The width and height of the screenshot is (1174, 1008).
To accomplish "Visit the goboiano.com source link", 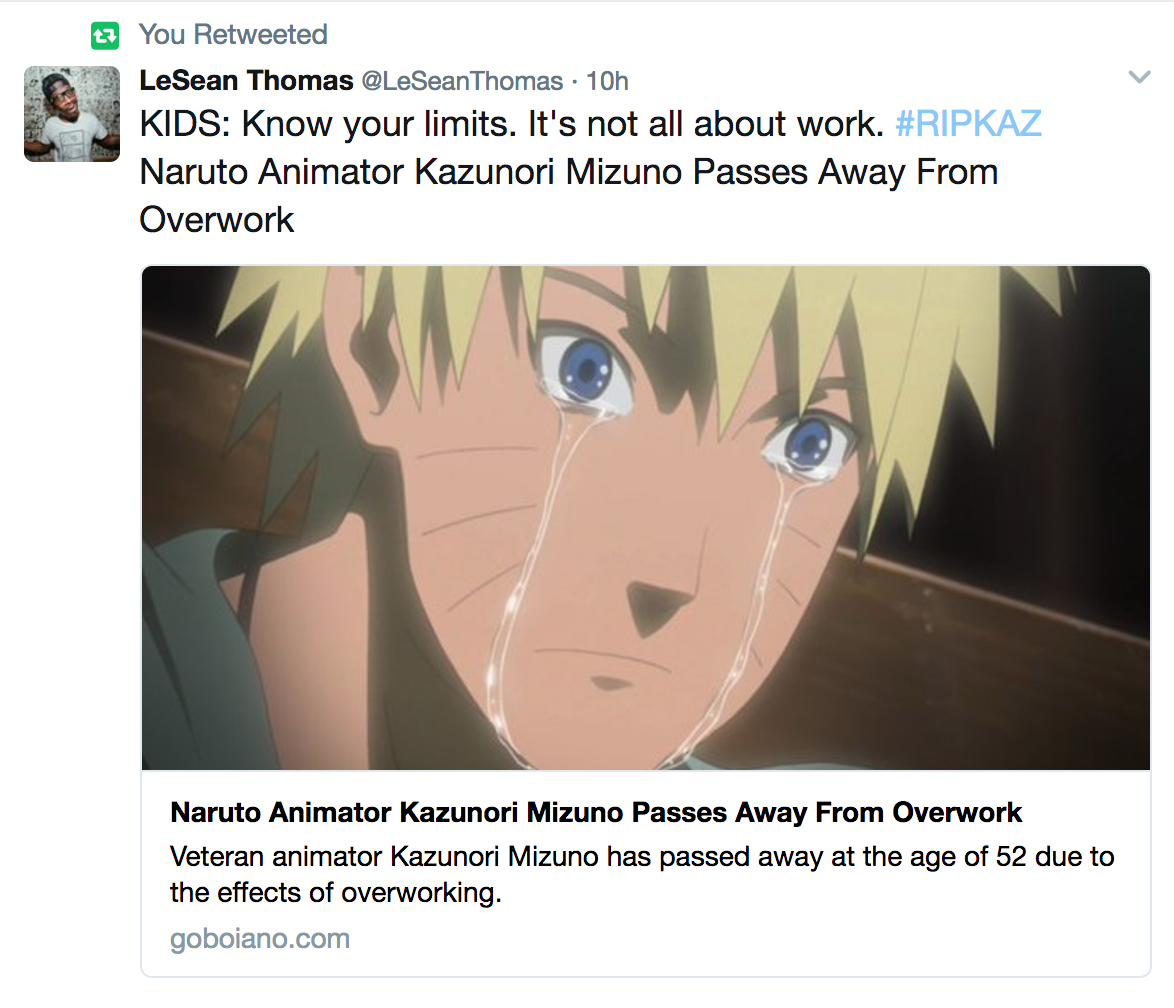I will [260, 939].
